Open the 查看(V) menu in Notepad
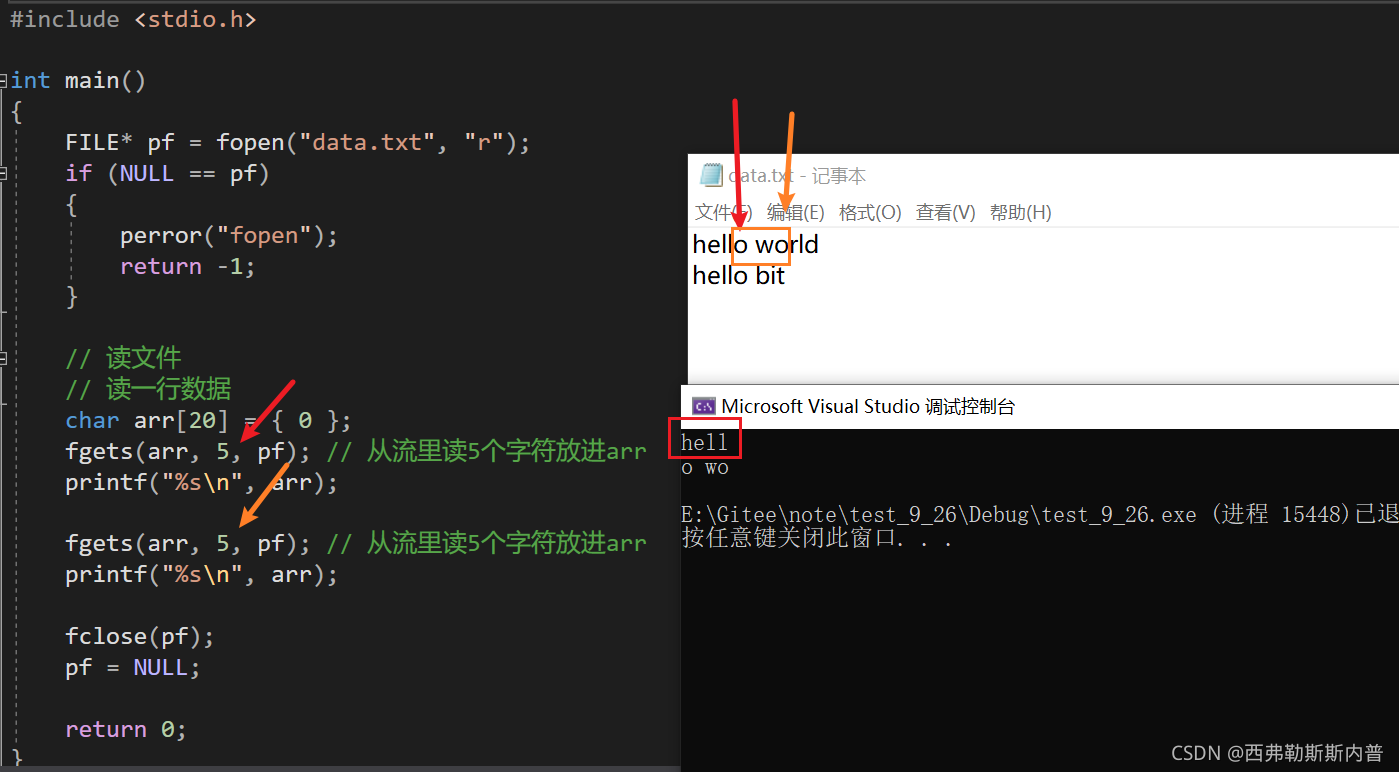 pyautogui.click(x=946, y=212)
